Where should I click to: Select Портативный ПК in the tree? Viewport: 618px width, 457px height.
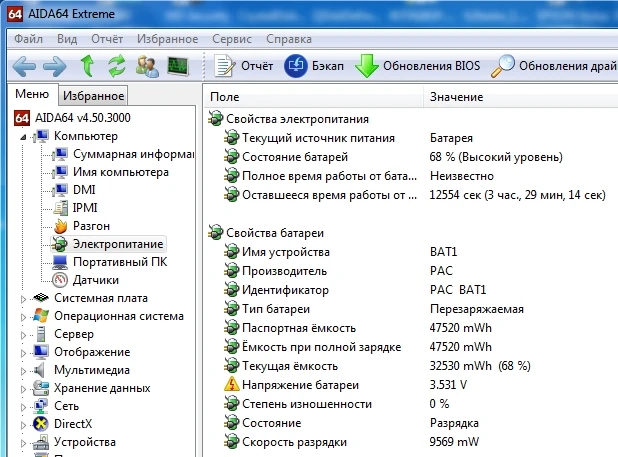120,262
